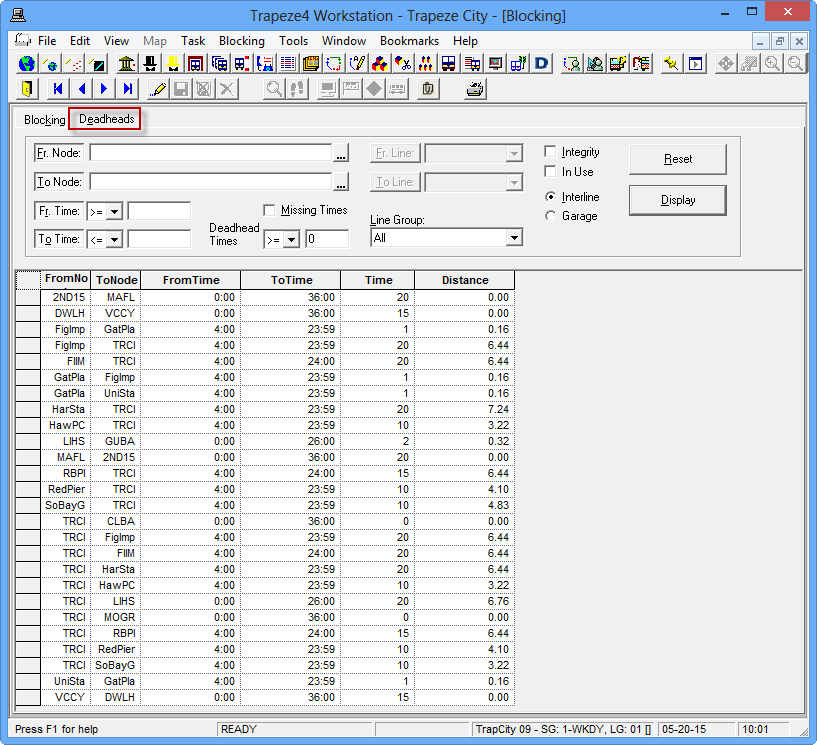Image resolution: width=817 pixels, height=745 pixels.
Task: Open the Line Group dropdown
Action: pyautogui.click(x=513, y=238)
